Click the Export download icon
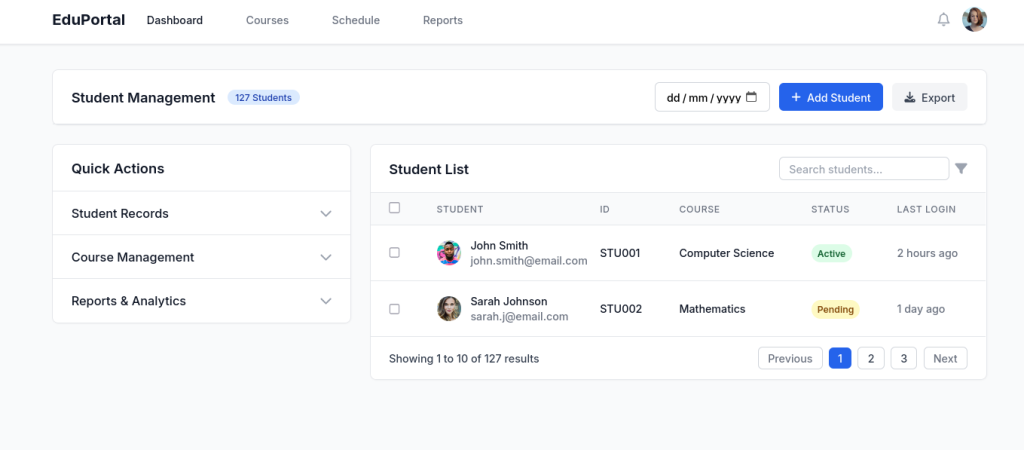The image size is (1024, 450). pos(910,97)
